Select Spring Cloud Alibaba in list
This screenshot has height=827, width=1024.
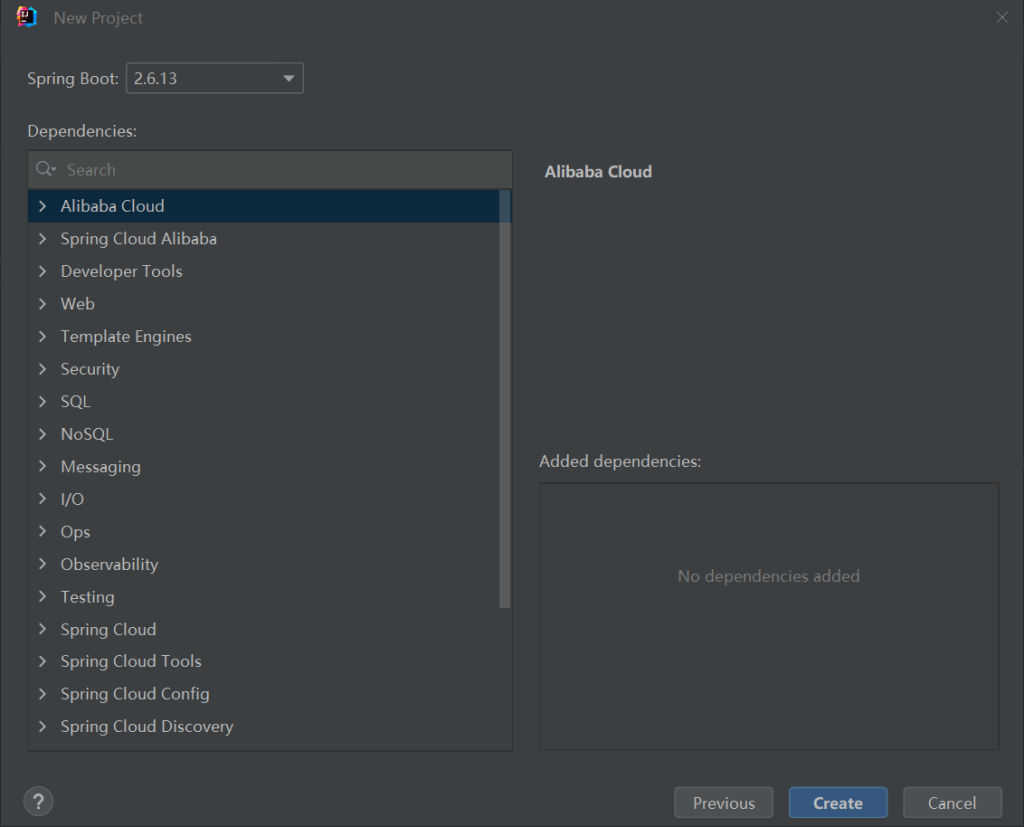point(138,239)
